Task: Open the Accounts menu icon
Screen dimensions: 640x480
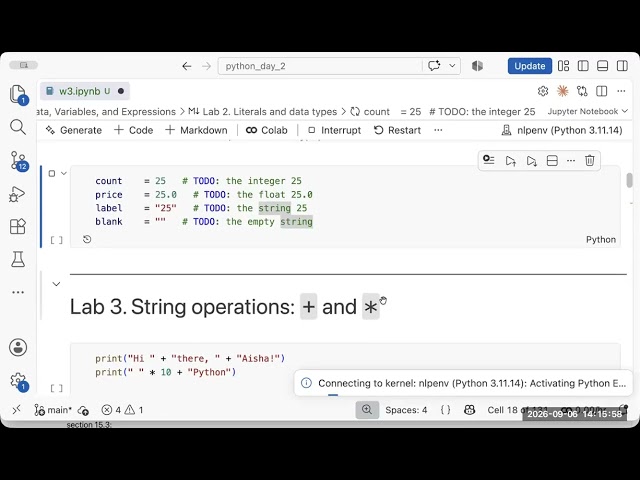Action: [18, 347]
